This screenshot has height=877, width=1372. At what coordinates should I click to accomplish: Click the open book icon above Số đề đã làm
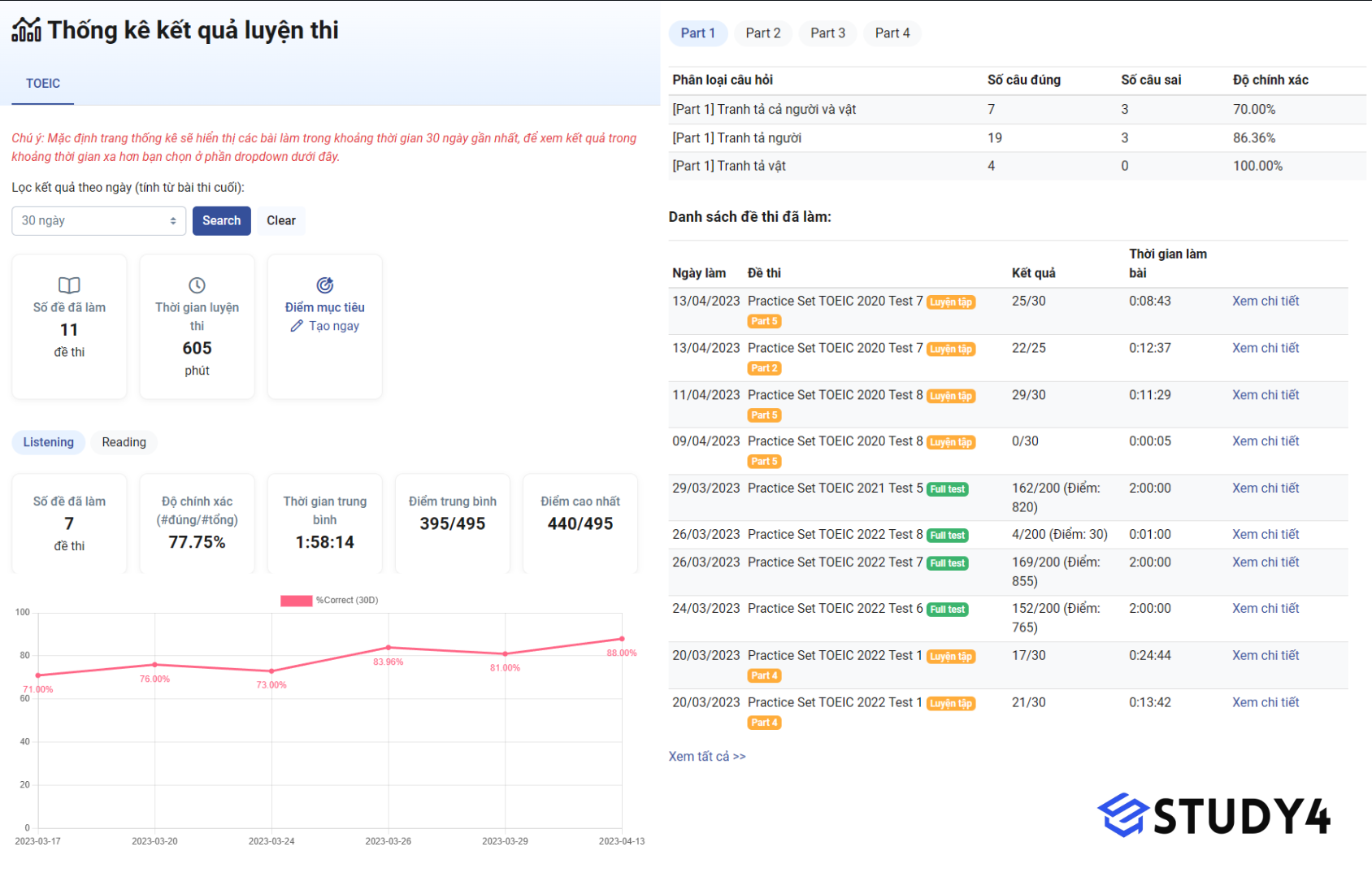click(69, 285)
